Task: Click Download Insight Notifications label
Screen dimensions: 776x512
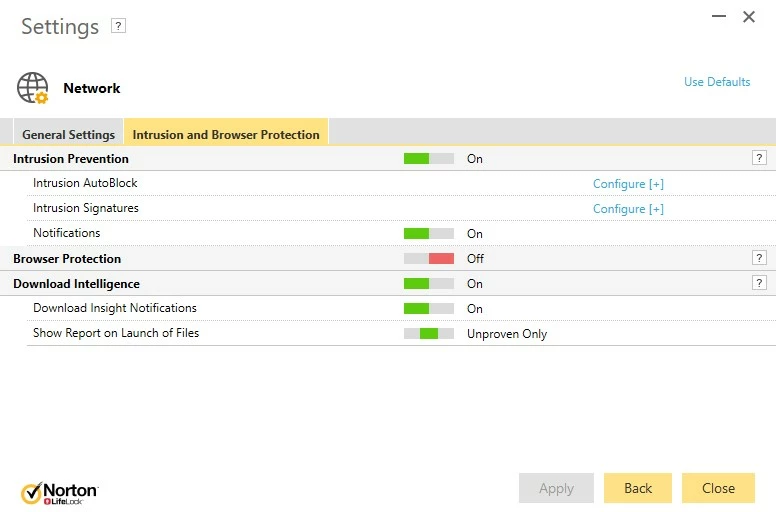Action: pos(115,308)
